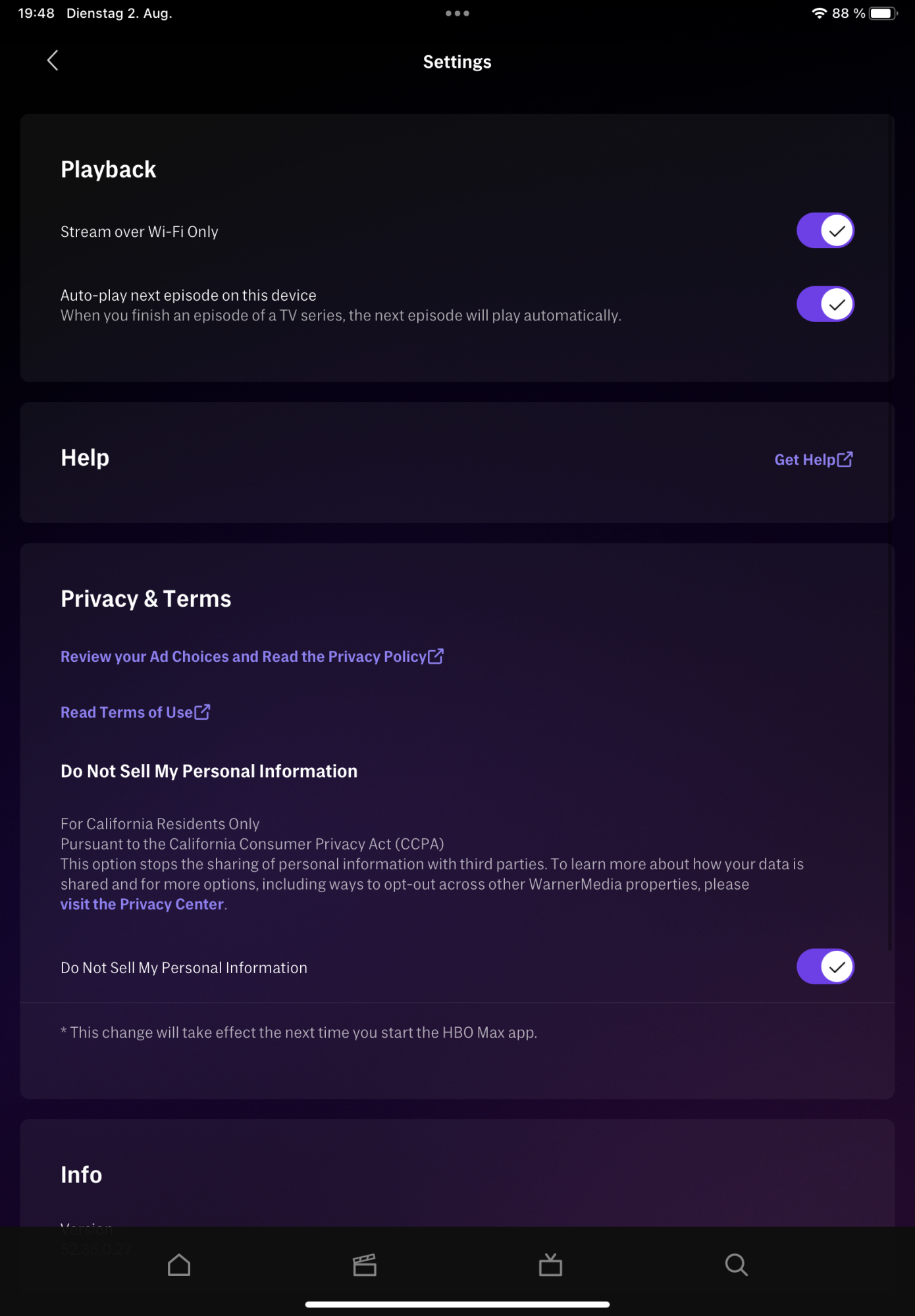Screen dimensions: 915x1316
Task: Open Review your Ad Choices link
Action: 243,657
